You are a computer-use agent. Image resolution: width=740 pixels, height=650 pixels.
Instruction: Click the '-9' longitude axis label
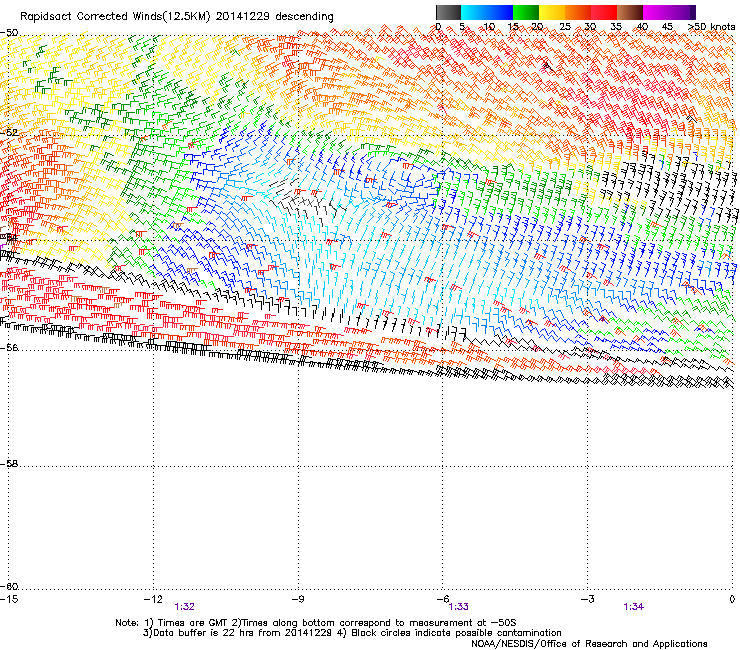tap(297, 599)
